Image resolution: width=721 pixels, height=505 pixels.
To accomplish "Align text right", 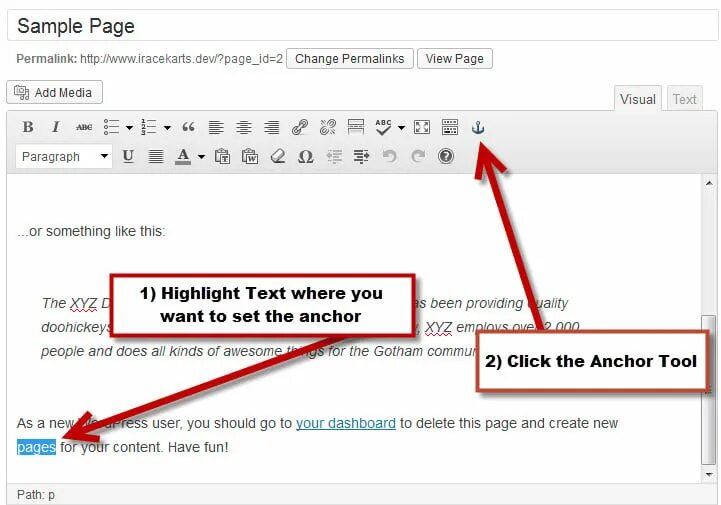I will (x=271, y=127).
